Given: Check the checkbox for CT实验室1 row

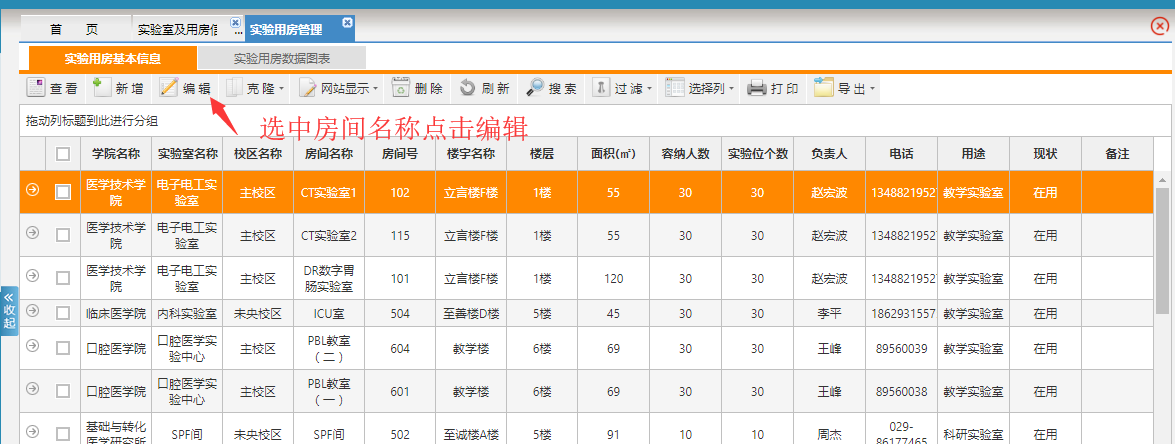Looking at the screenshot, I should pos(63,192).
